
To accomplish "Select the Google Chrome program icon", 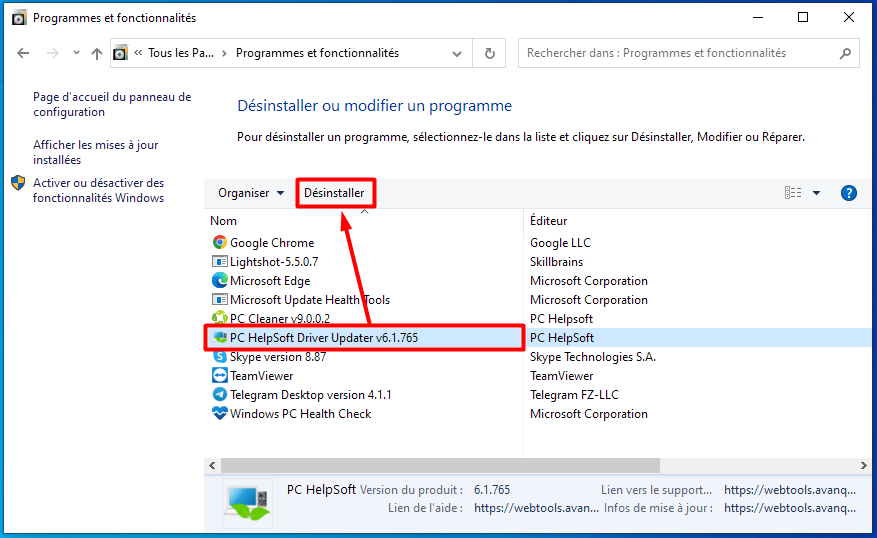I will click(x=220, y=242).
